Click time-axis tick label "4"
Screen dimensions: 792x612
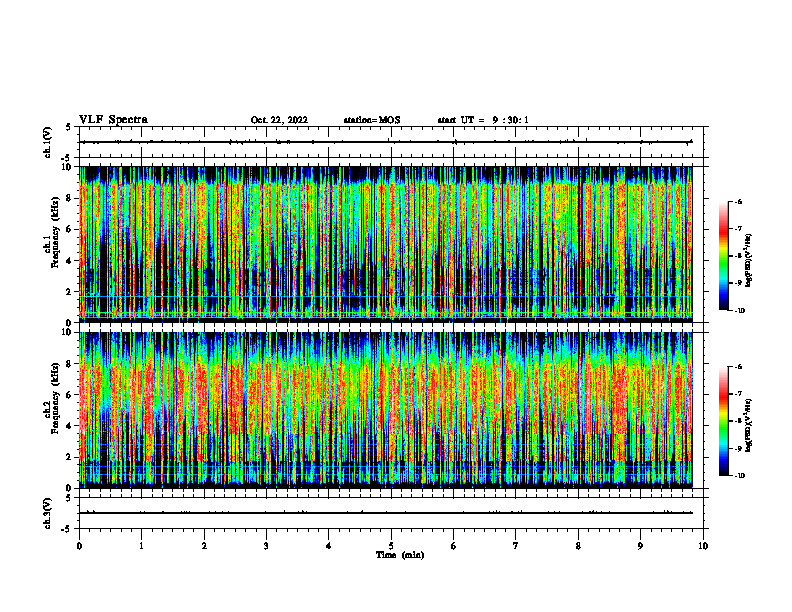click(329, 546)
